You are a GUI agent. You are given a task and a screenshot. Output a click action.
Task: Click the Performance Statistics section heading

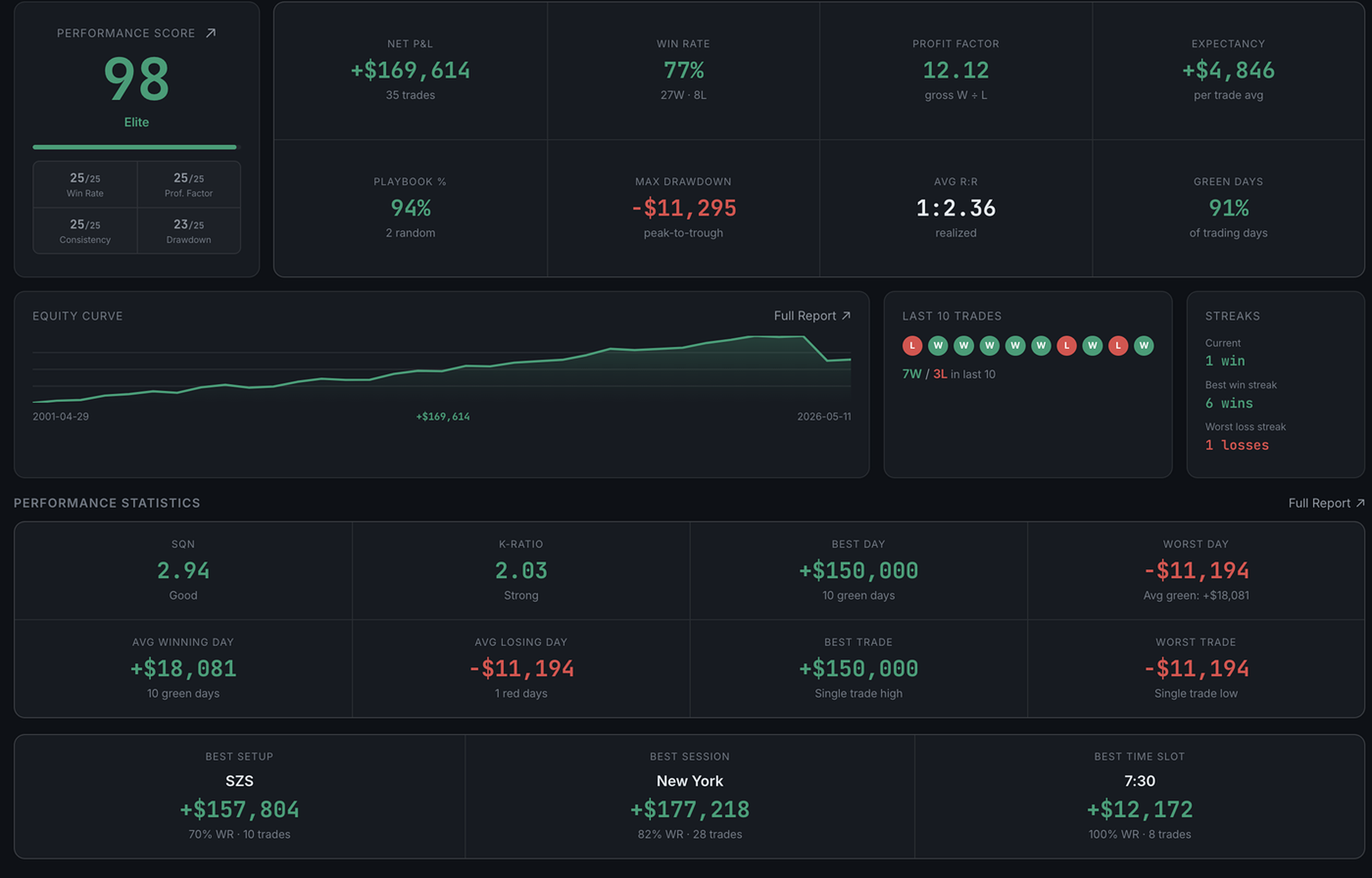click(x=107, y=503)
